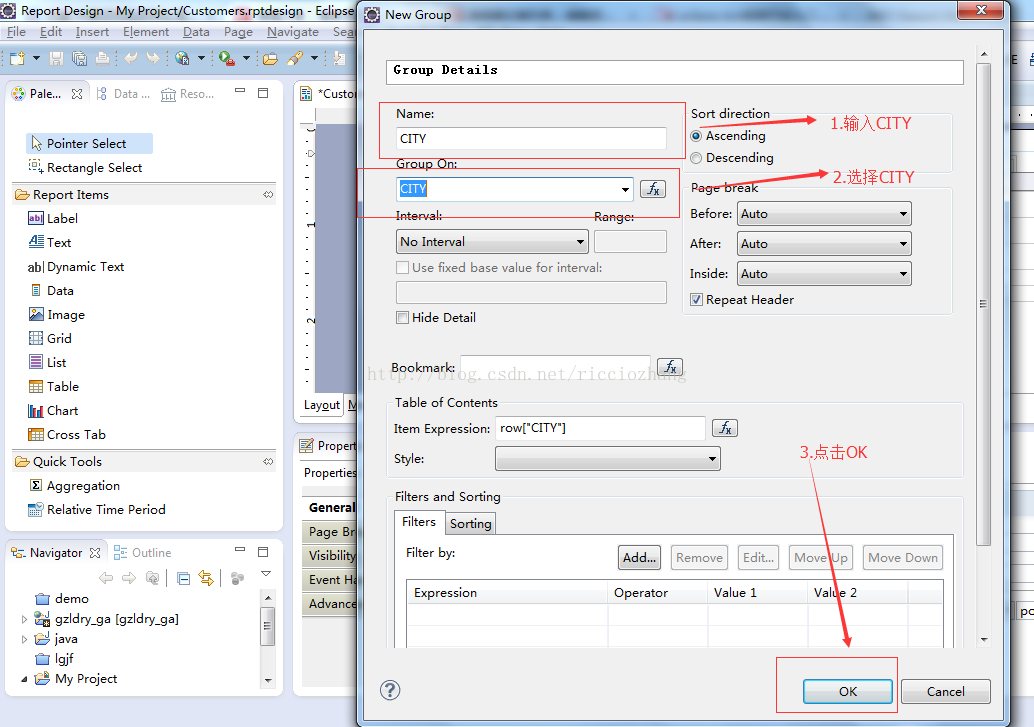Click the Add... filter button
1034x727 pixels.
point(640,557)
